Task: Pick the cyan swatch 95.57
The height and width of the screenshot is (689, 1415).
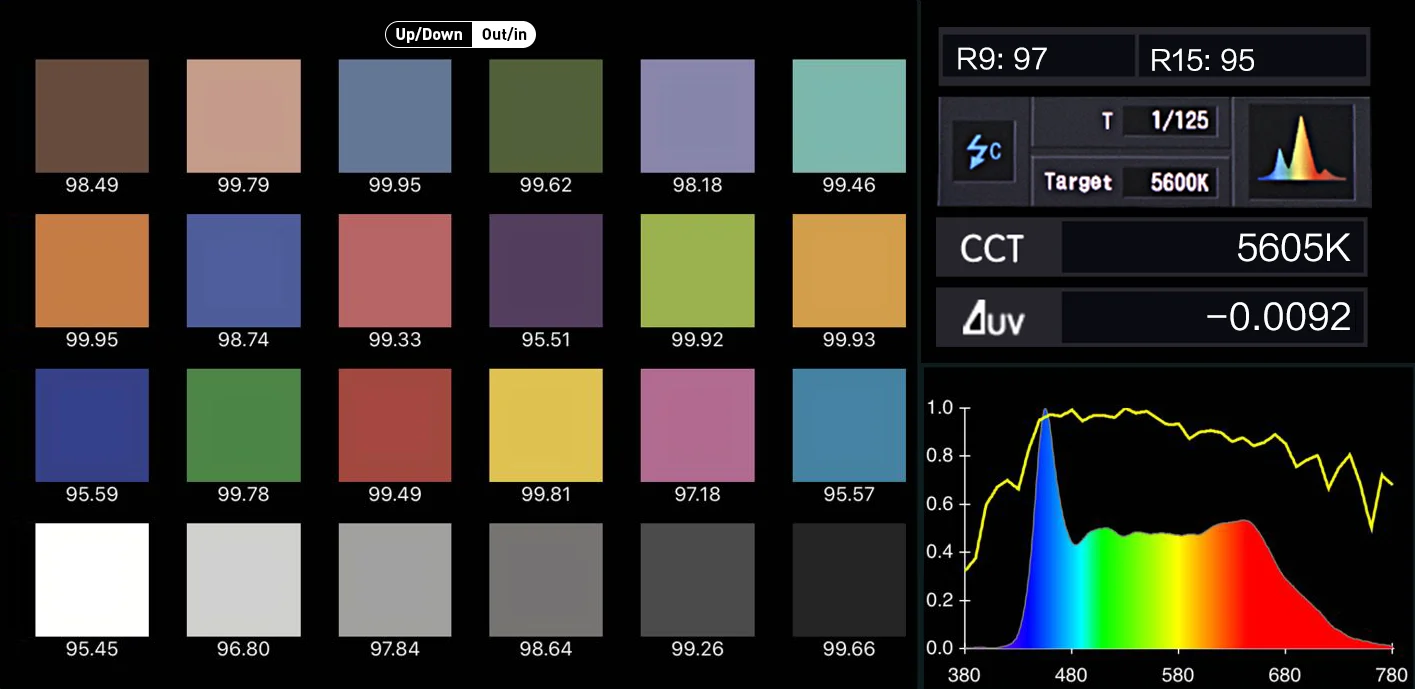Action: click(x=849, y=425)
